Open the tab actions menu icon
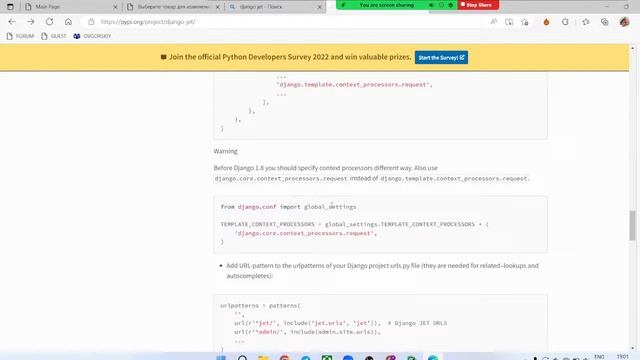The height and width of the screenshot is (360, 640). (10, 7)
